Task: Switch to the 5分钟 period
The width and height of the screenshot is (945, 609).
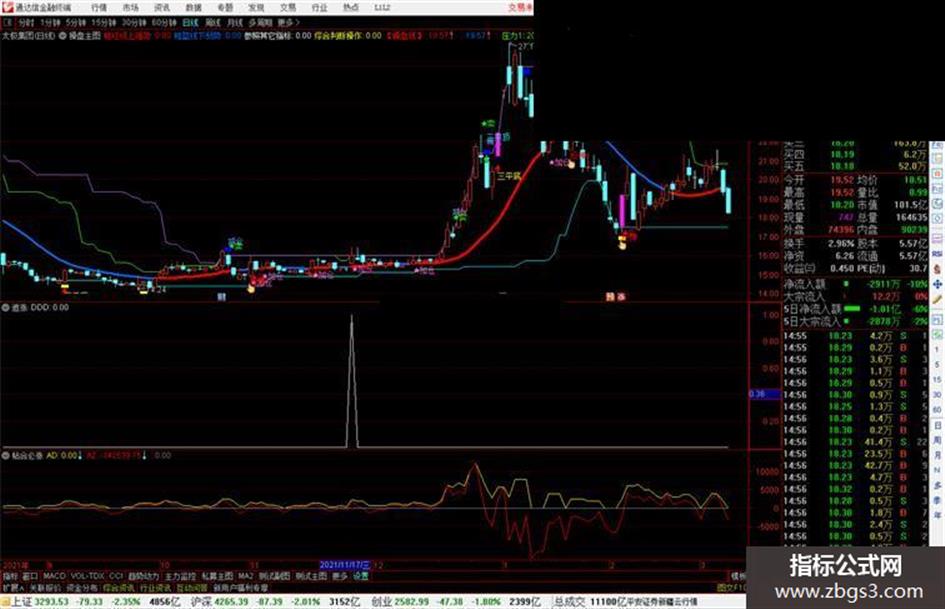Action: coord(76,23)
